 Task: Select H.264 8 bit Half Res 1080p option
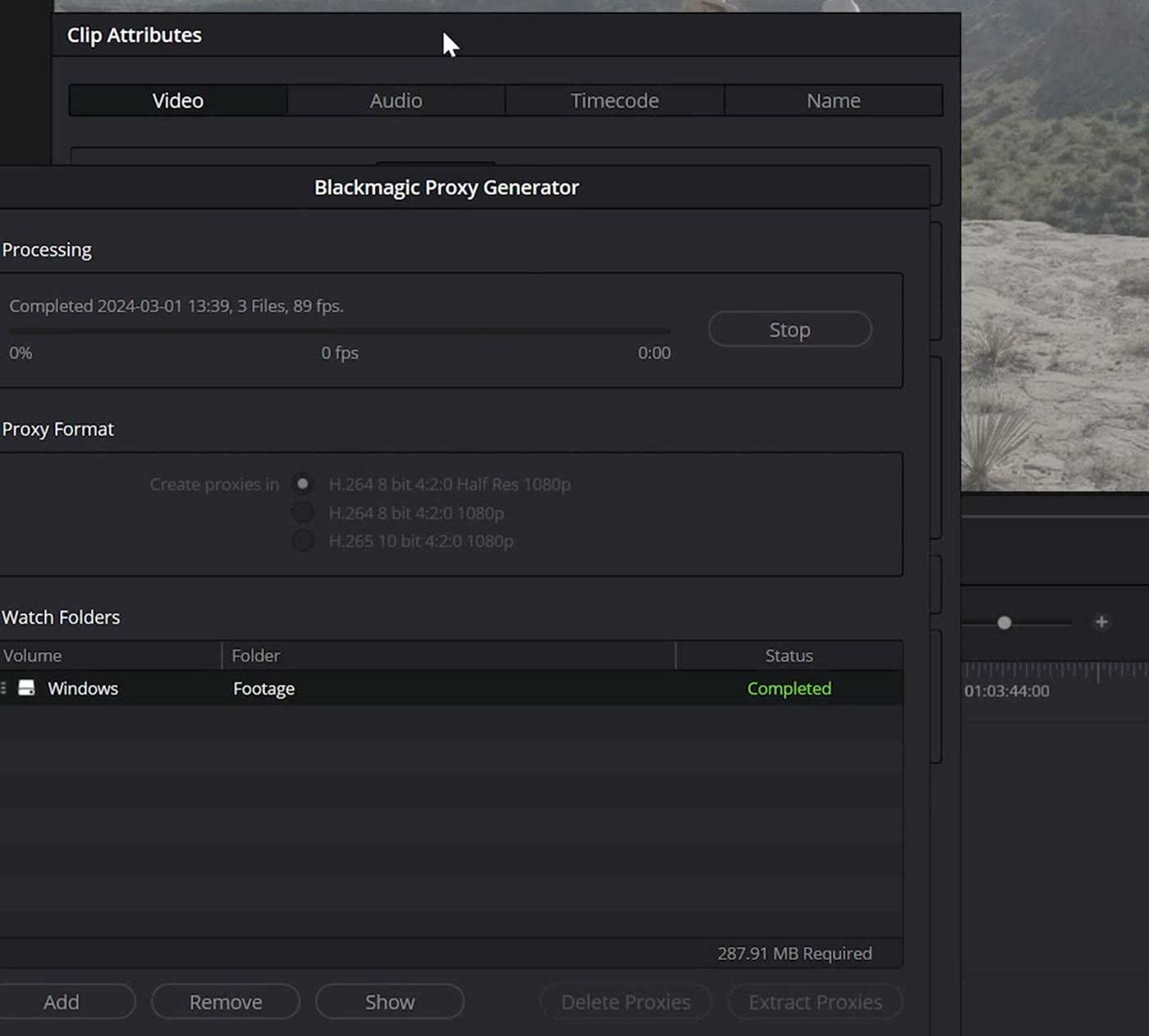click(x=303, y=484)
